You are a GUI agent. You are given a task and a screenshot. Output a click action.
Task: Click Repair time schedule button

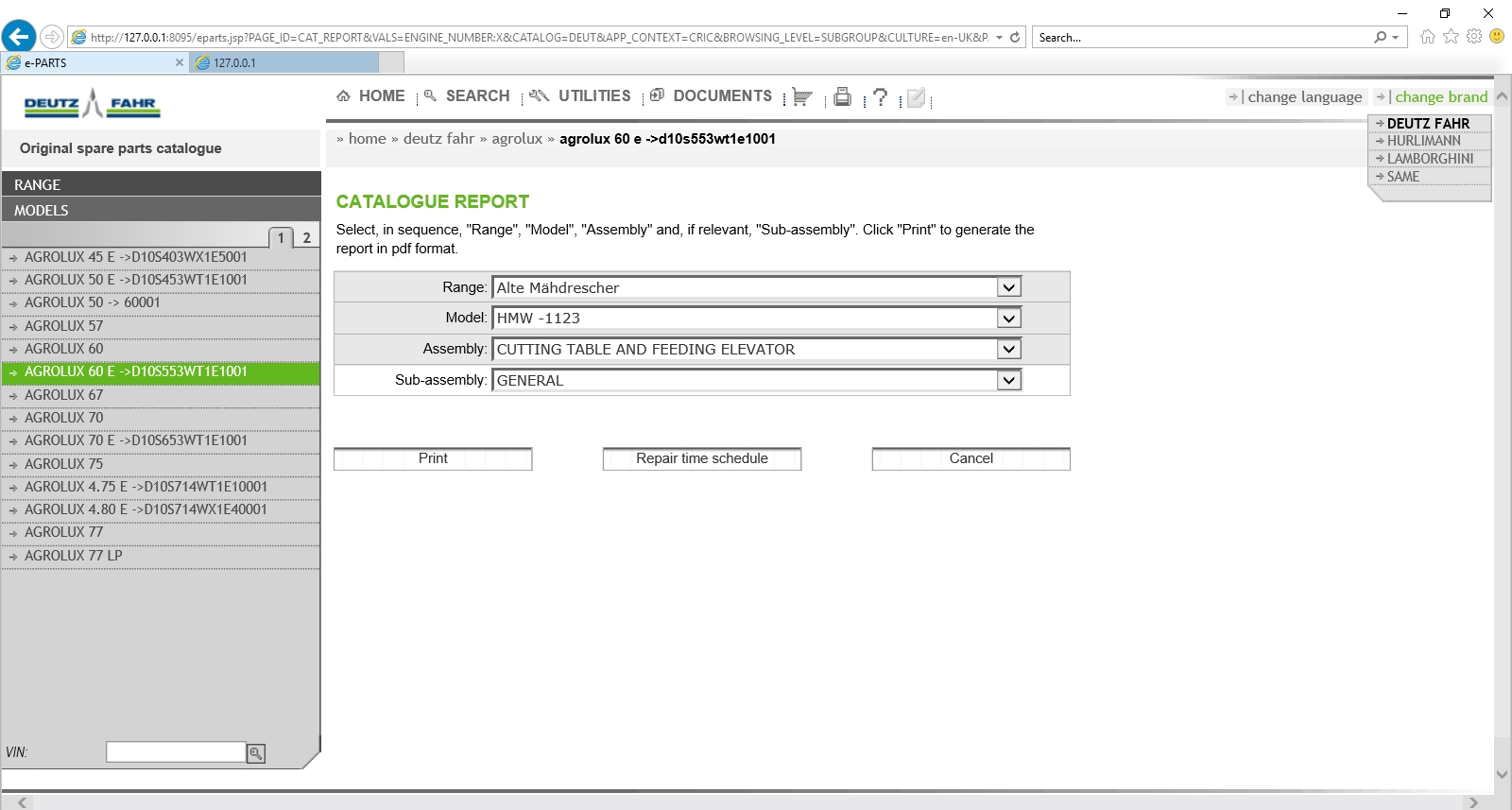(x=702, y=458)
